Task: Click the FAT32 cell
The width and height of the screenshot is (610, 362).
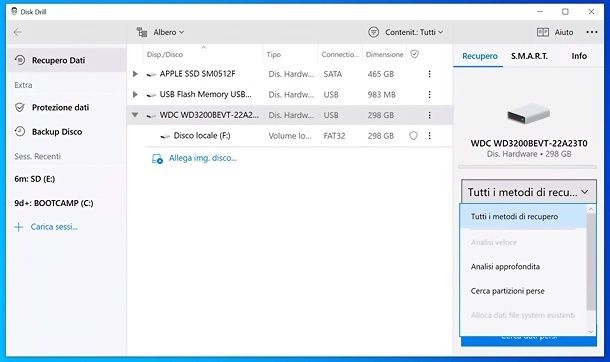Action: point(334,136)
